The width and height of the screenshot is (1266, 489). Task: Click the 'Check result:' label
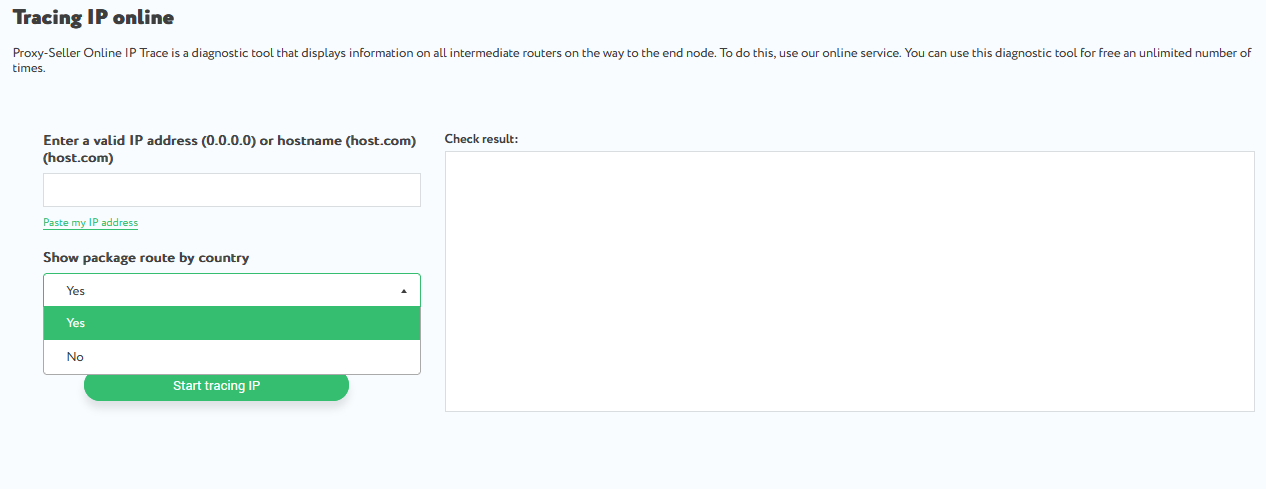click(x=481, y=139)
